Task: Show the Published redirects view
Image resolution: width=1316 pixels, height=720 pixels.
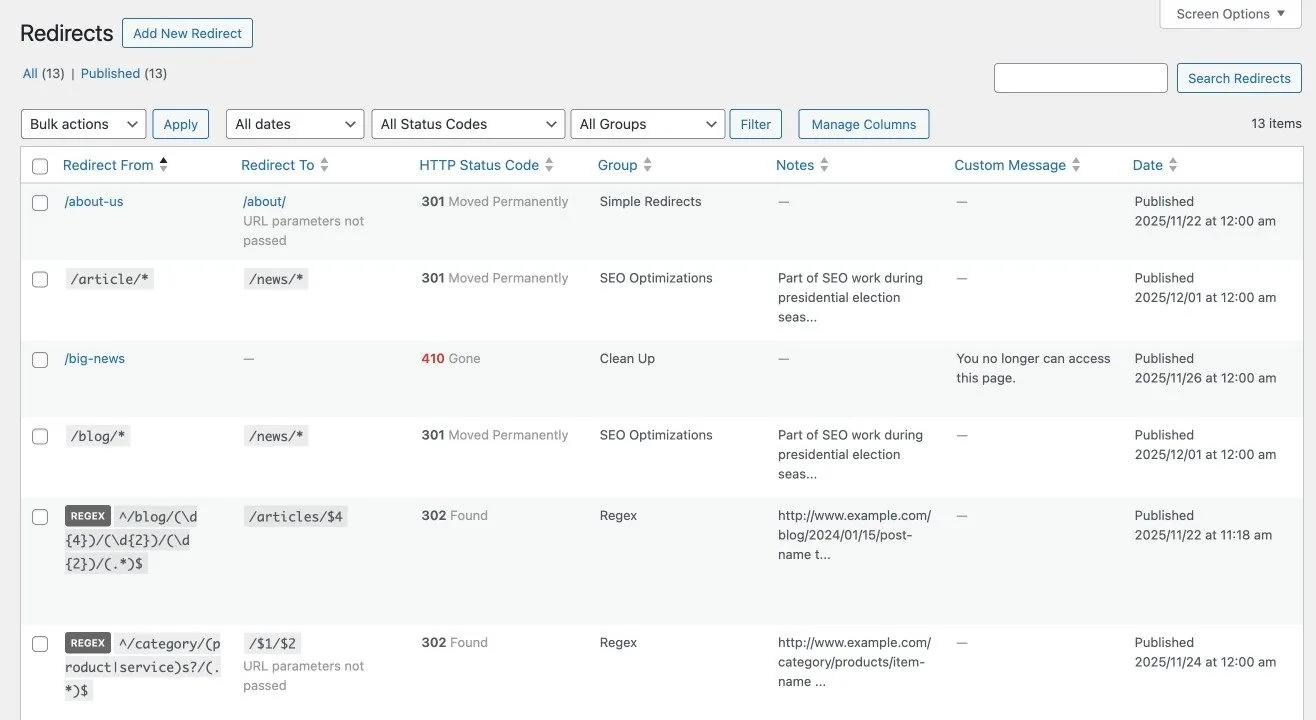Action: coord(110,73)
